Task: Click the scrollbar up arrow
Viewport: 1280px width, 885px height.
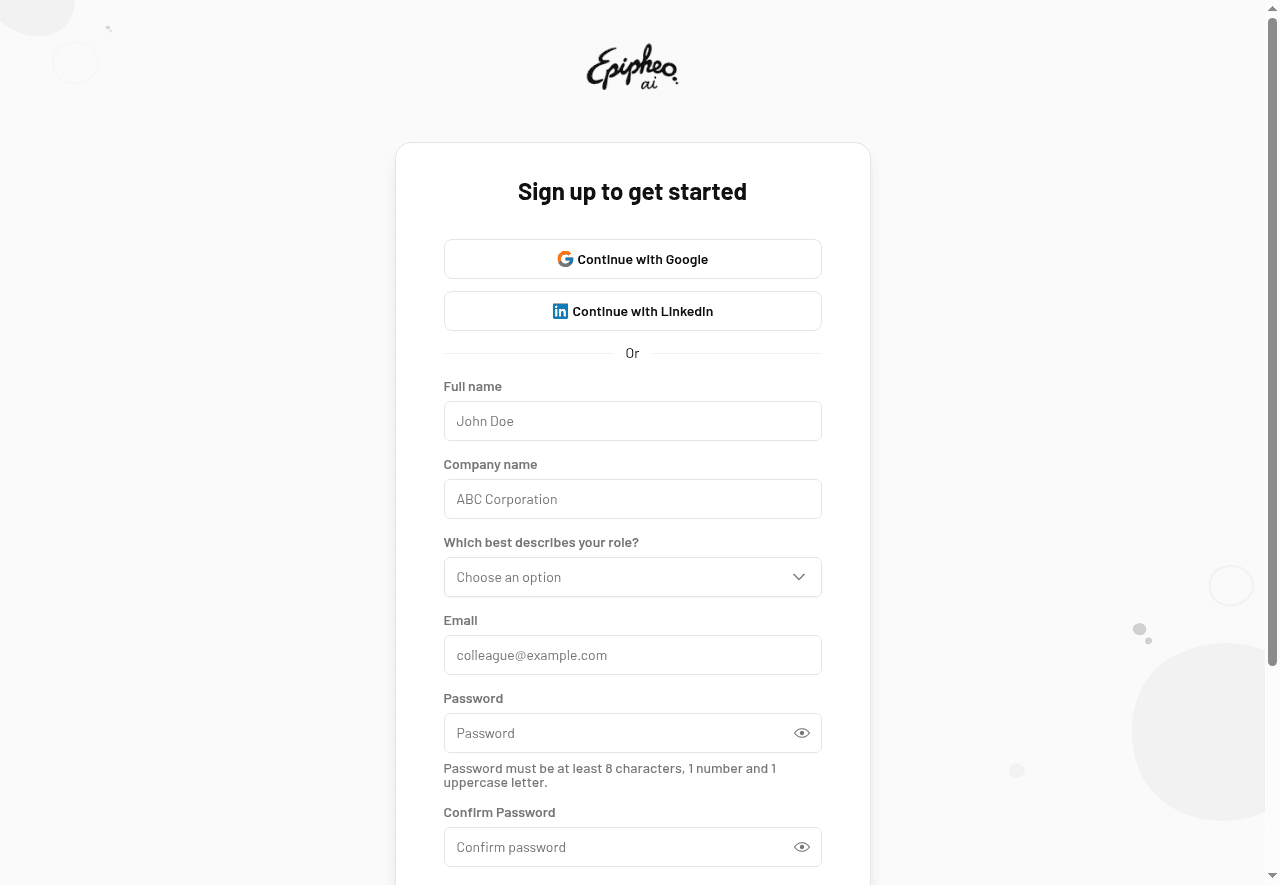Action: (1272, 8)
